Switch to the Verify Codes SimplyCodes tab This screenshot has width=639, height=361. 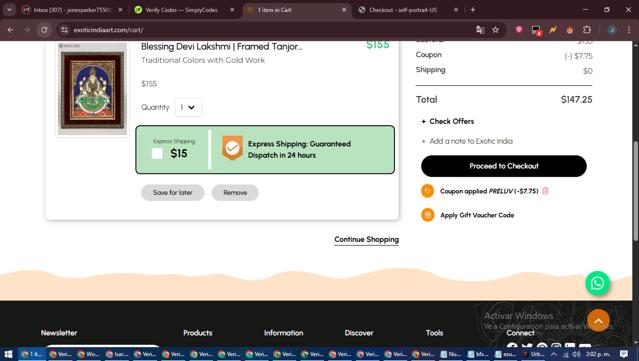(181, 10)
